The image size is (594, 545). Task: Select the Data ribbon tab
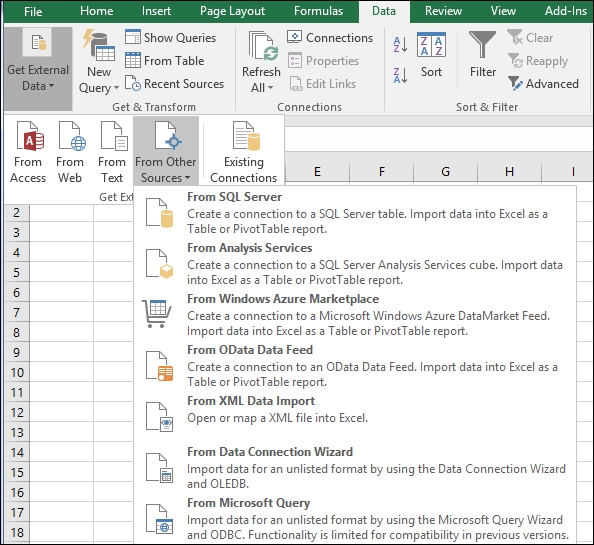[384, 11]
